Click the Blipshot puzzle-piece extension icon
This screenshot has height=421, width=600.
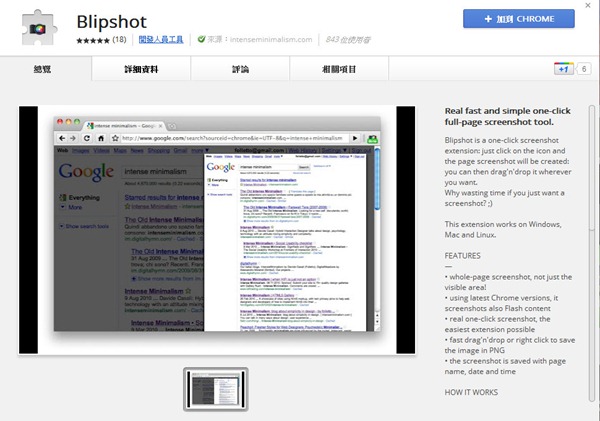coord(39,28)
